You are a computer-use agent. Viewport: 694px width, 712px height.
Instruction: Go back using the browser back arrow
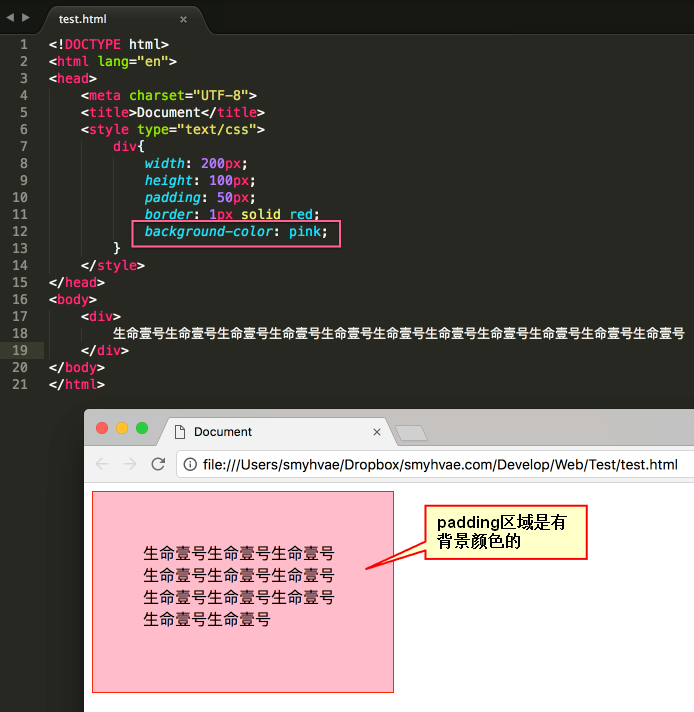click(x=102, y=464)
